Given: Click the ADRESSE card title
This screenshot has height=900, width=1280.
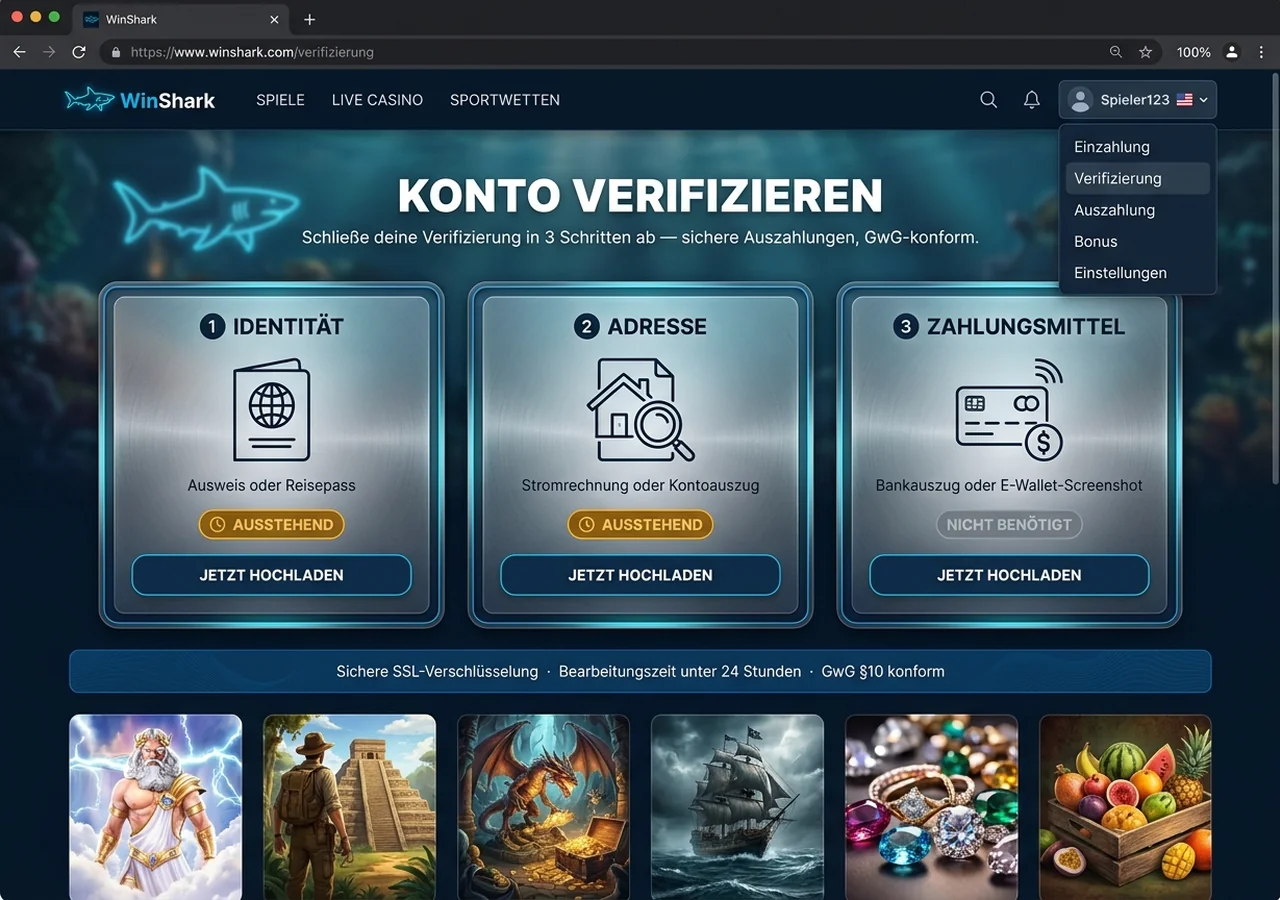Looking at the screenshot, I should [x=657, y=326].
